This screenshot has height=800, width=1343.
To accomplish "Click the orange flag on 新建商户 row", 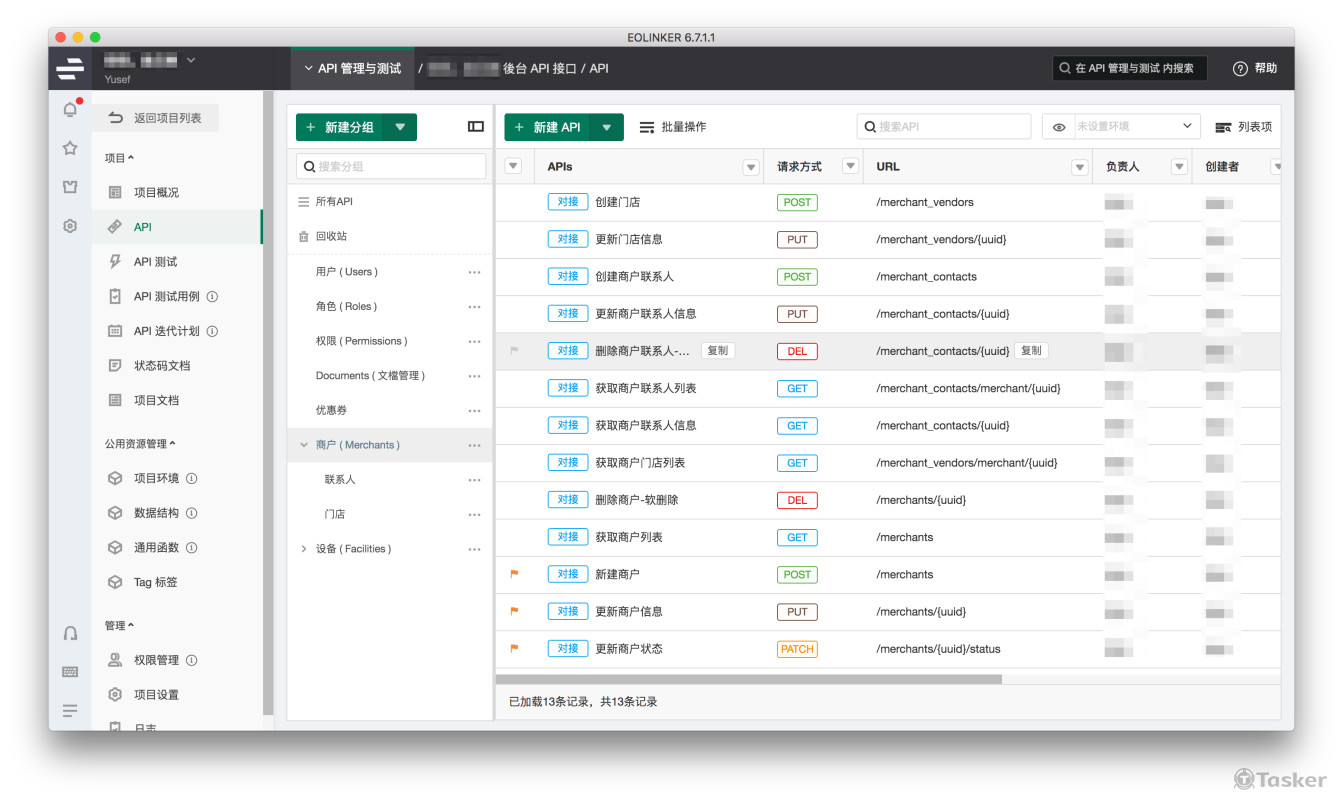I will [x=515, y=574].
